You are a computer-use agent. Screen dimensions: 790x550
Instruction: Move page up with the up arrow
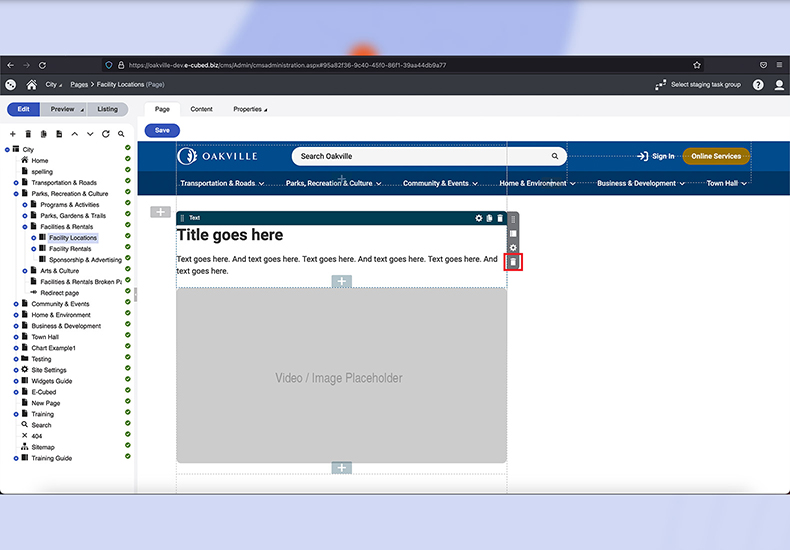[x=74, y=134]
